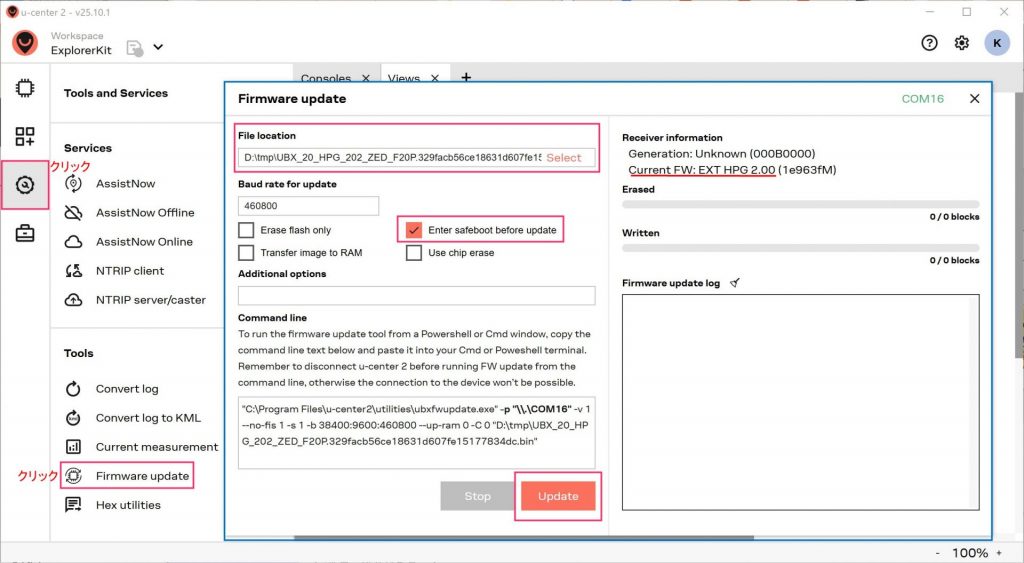1024x563 pixels.
Task: Click Select to browse firmware file
Action: (x=564, y=158)
